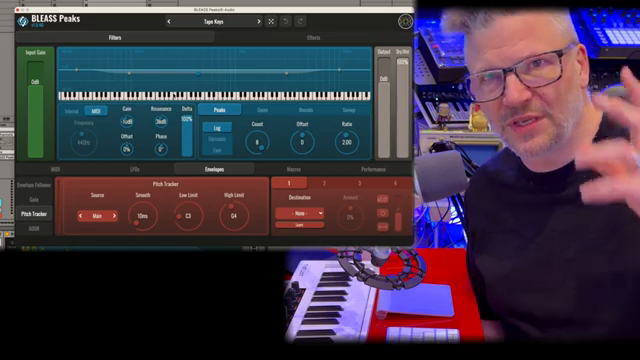Choose the previous Source with left arrow
Viewport: 640px width, 360px height.
click(x=81, y=216)
